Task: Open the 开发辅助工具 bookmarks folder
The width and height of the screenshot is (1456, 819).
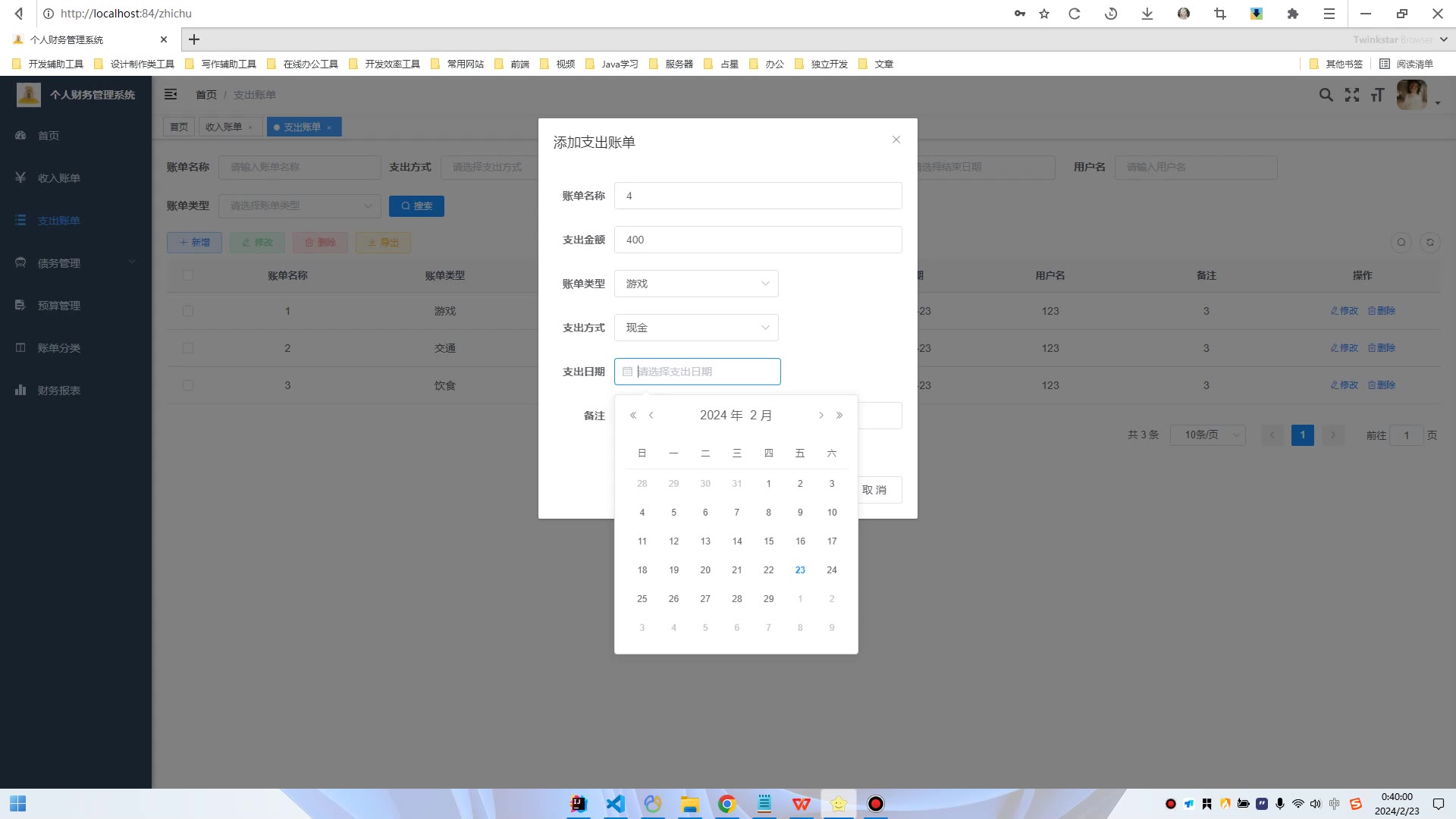Action: [48, 64]
